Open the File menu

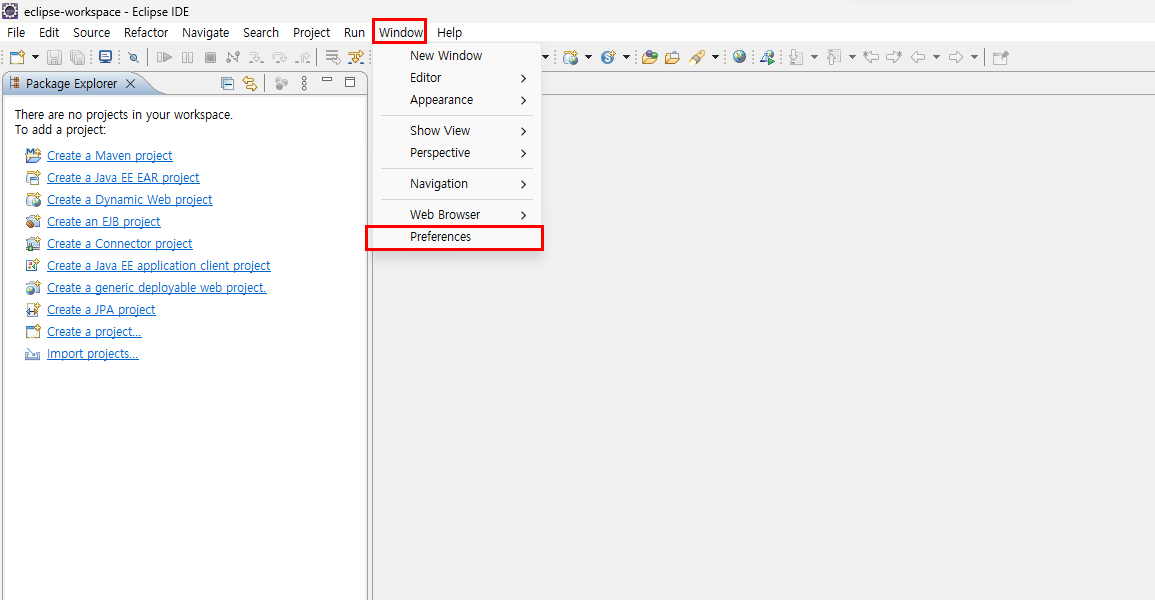pos(16,32)
